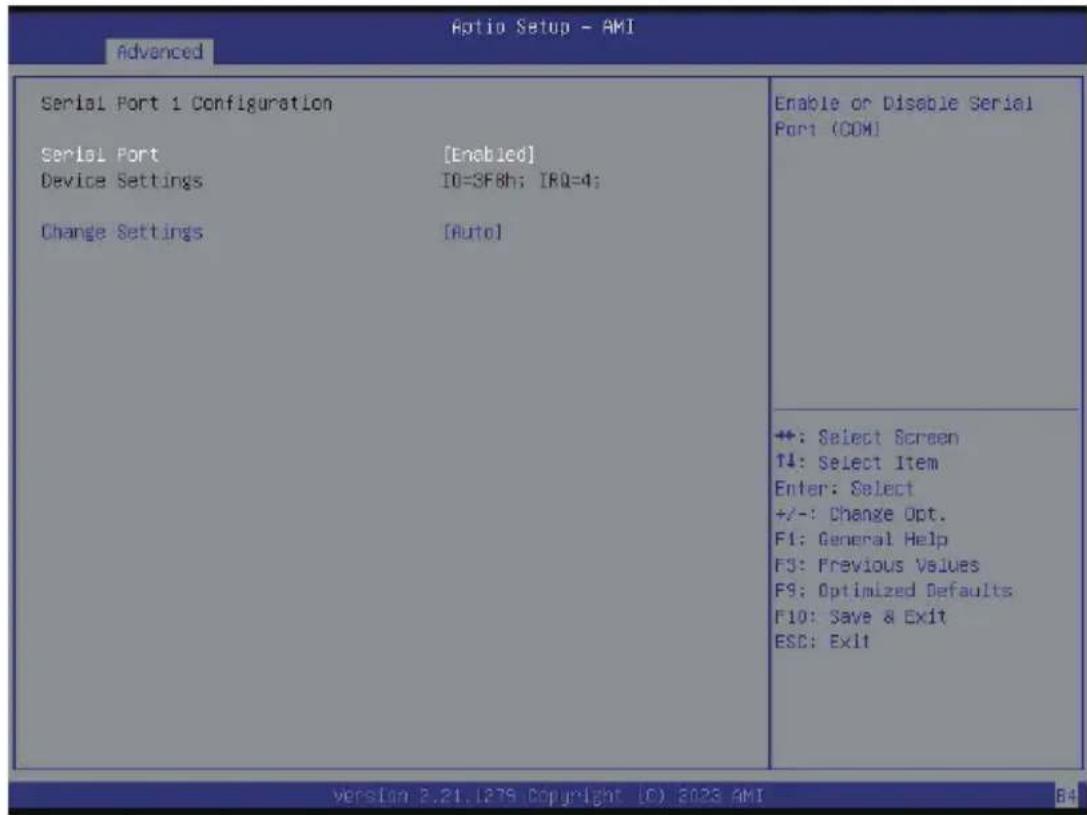Image resolution: width=1087 pixels, height=815 pixels.
Task: Select the Advanced tab
Action: pos(159,51)
